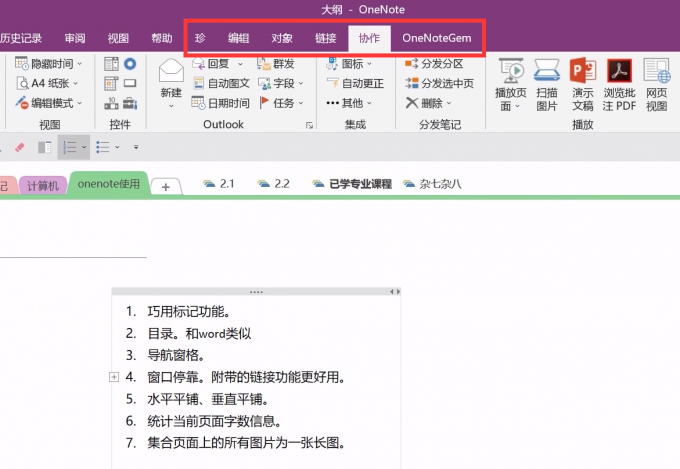
Task: Switch to the 编辑 tab
Action: (239, 38)
